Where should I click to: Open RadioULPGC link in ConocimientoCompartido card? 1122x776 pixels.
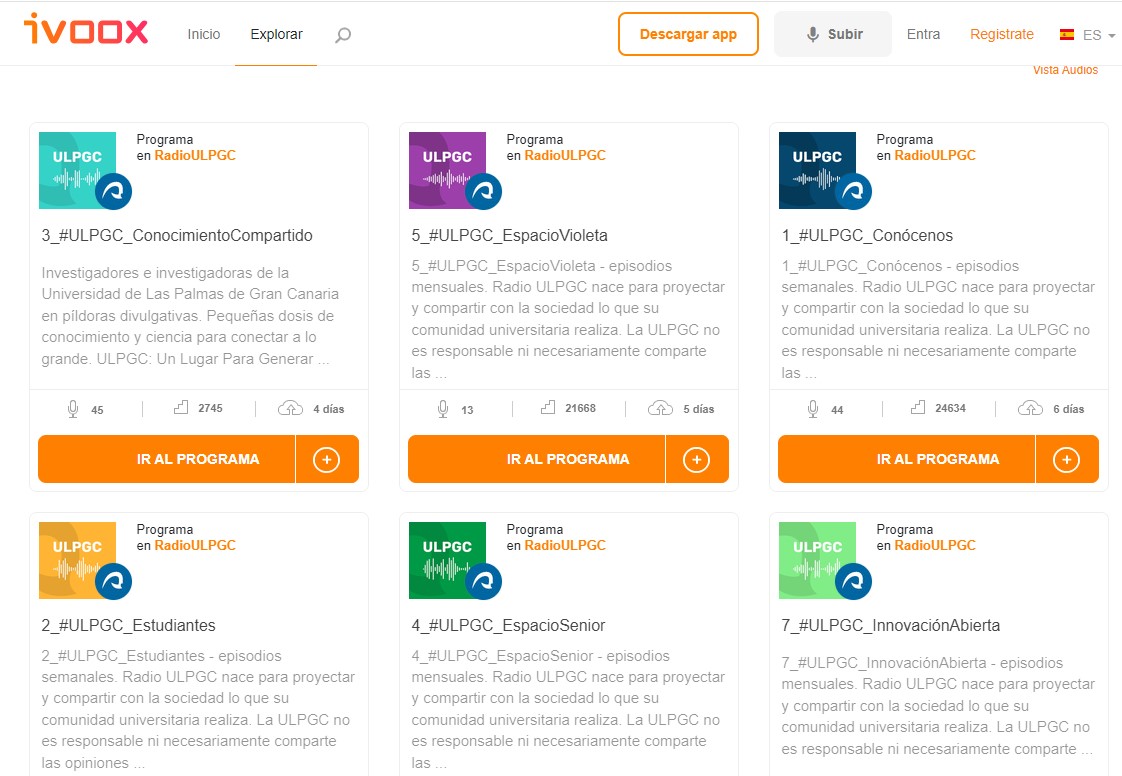pos(195,155)
